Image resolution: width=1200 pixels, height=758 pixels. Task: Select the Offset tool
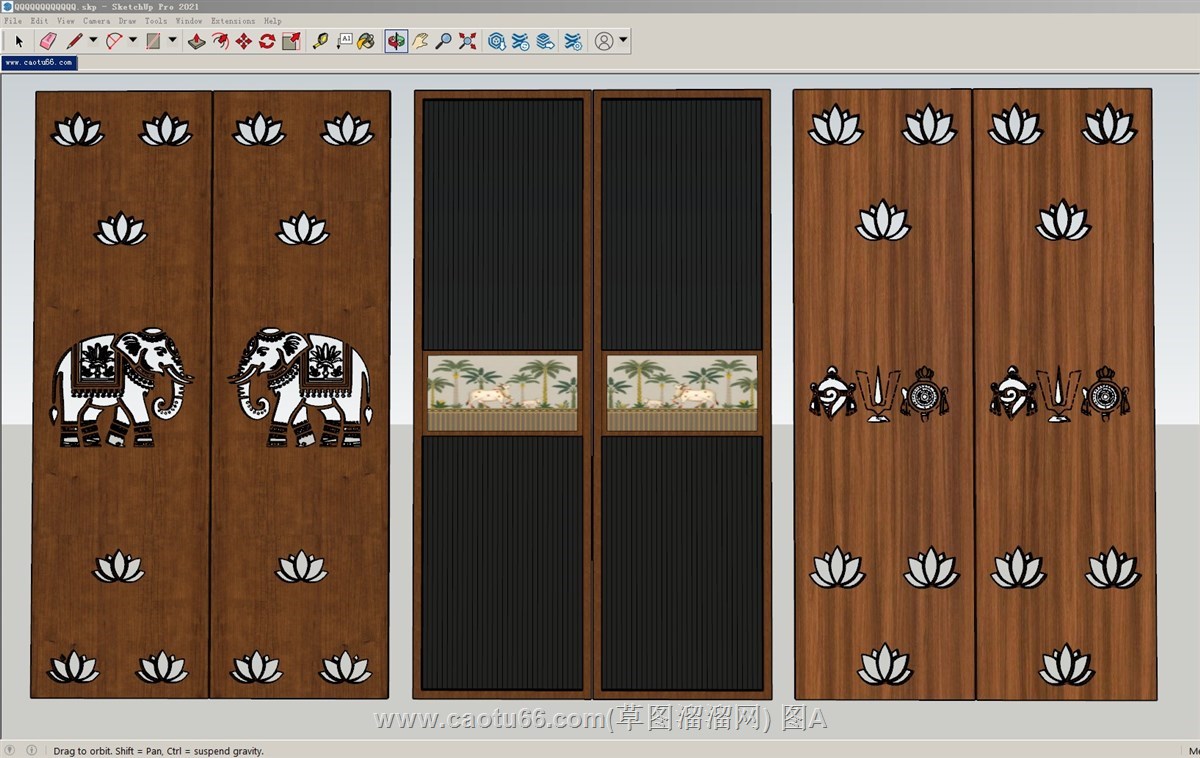pyautogui.click(x=220, y=41)
